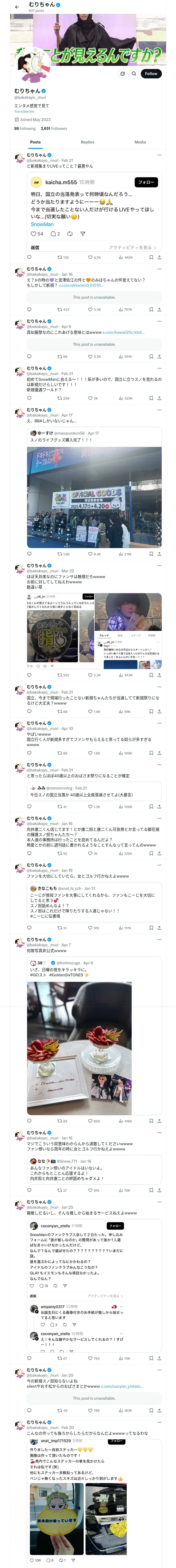Open the Grok profile summary icon
The image size is (176, 1568).
point(122,74)
